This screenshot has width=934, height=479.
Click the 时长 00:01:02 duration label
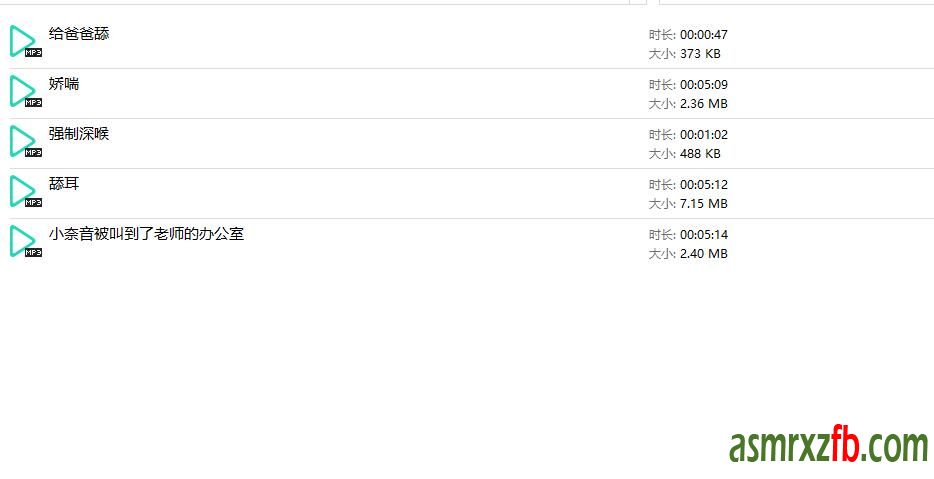(688, 135)
